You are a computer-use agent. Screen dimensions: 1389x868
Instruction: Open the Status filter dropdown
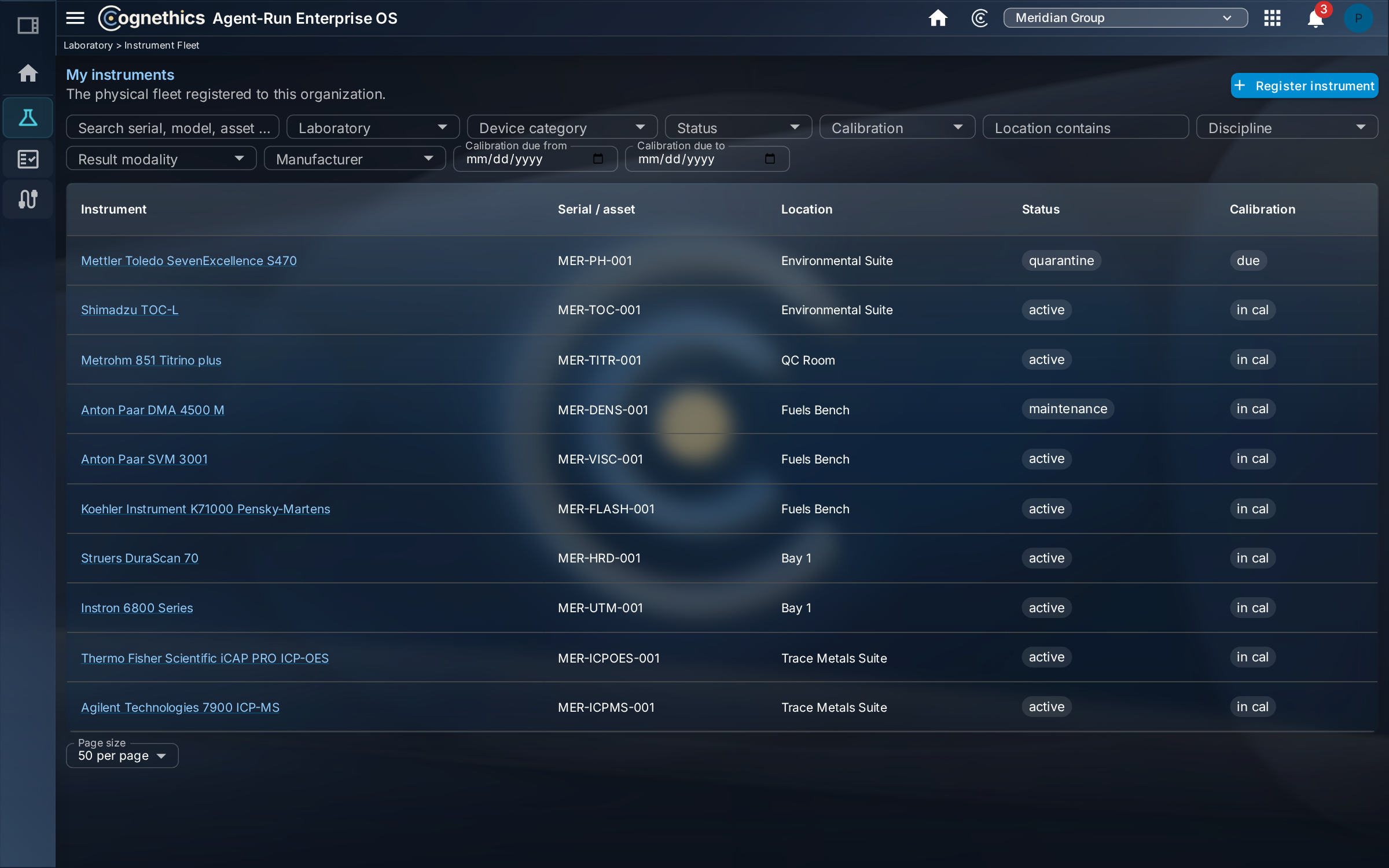[738, 127]
